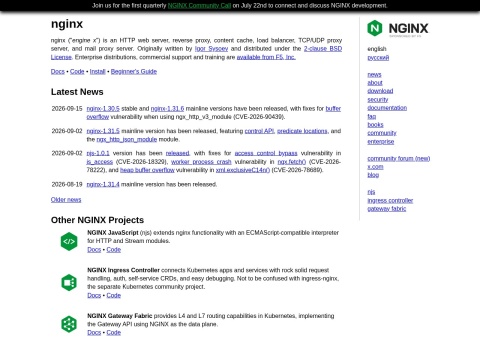Open the top Docs link under the intro
Image resolution: width=480 pixels, height=360 pixels.
[58, 72]
